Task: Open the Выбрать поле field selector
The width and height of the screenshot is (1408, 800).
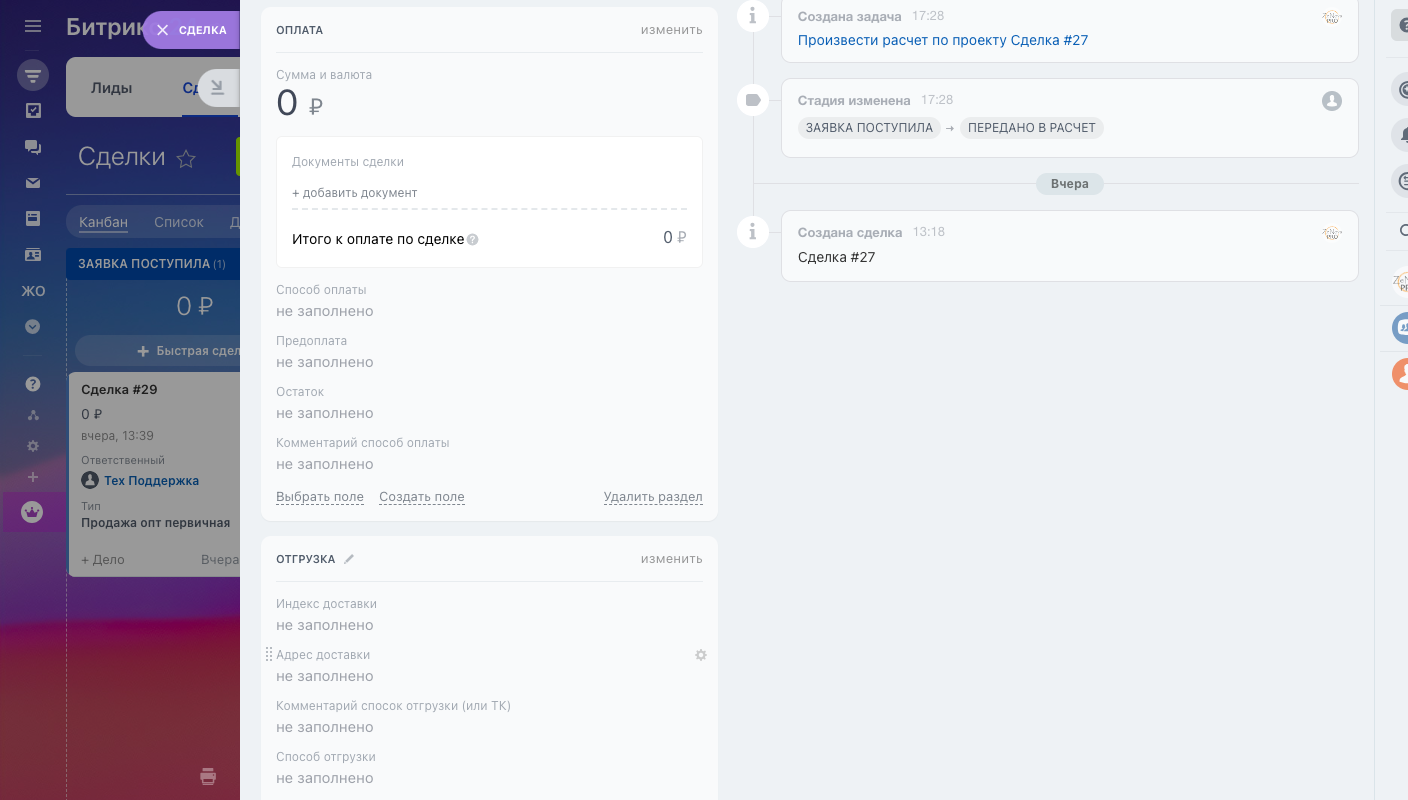Action: 320,497
